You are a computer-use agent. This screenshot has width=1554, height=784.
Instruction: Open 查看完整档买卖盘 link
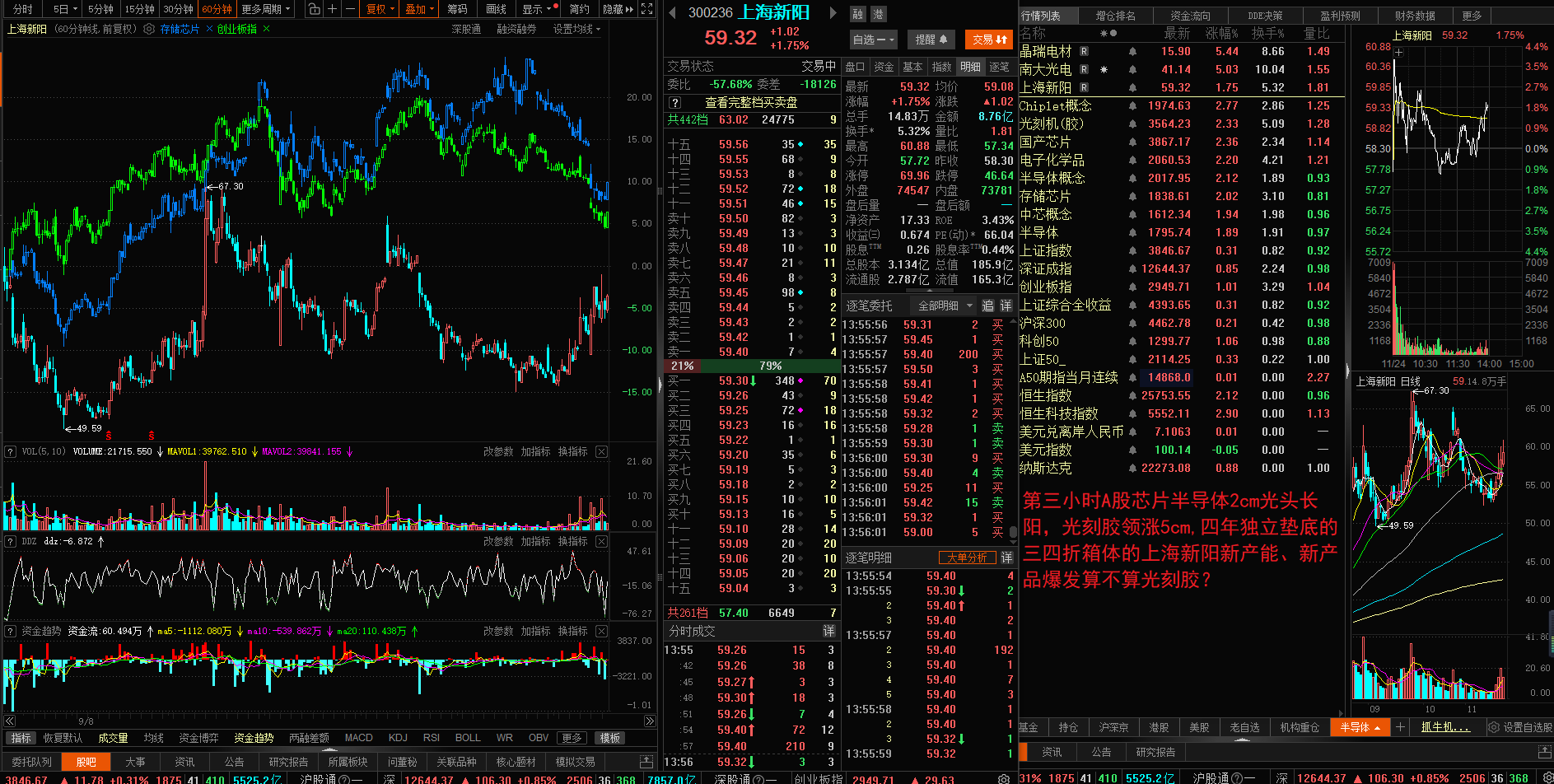(x=751, y=103)
